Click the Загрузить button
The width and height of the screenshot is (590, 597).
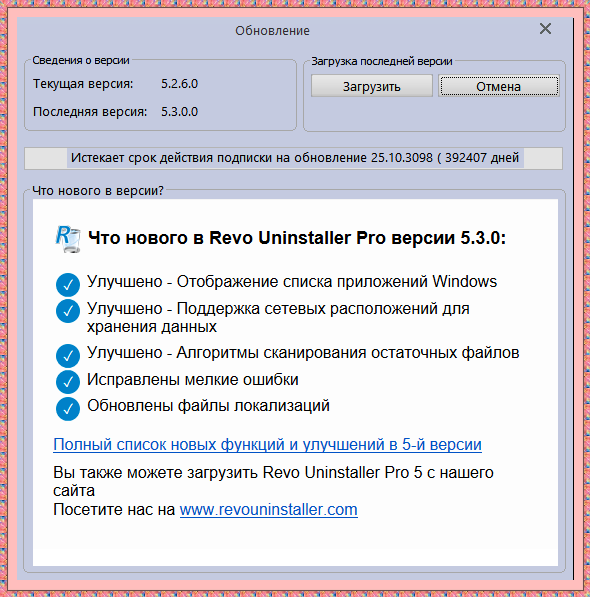[x=372, y=86]
